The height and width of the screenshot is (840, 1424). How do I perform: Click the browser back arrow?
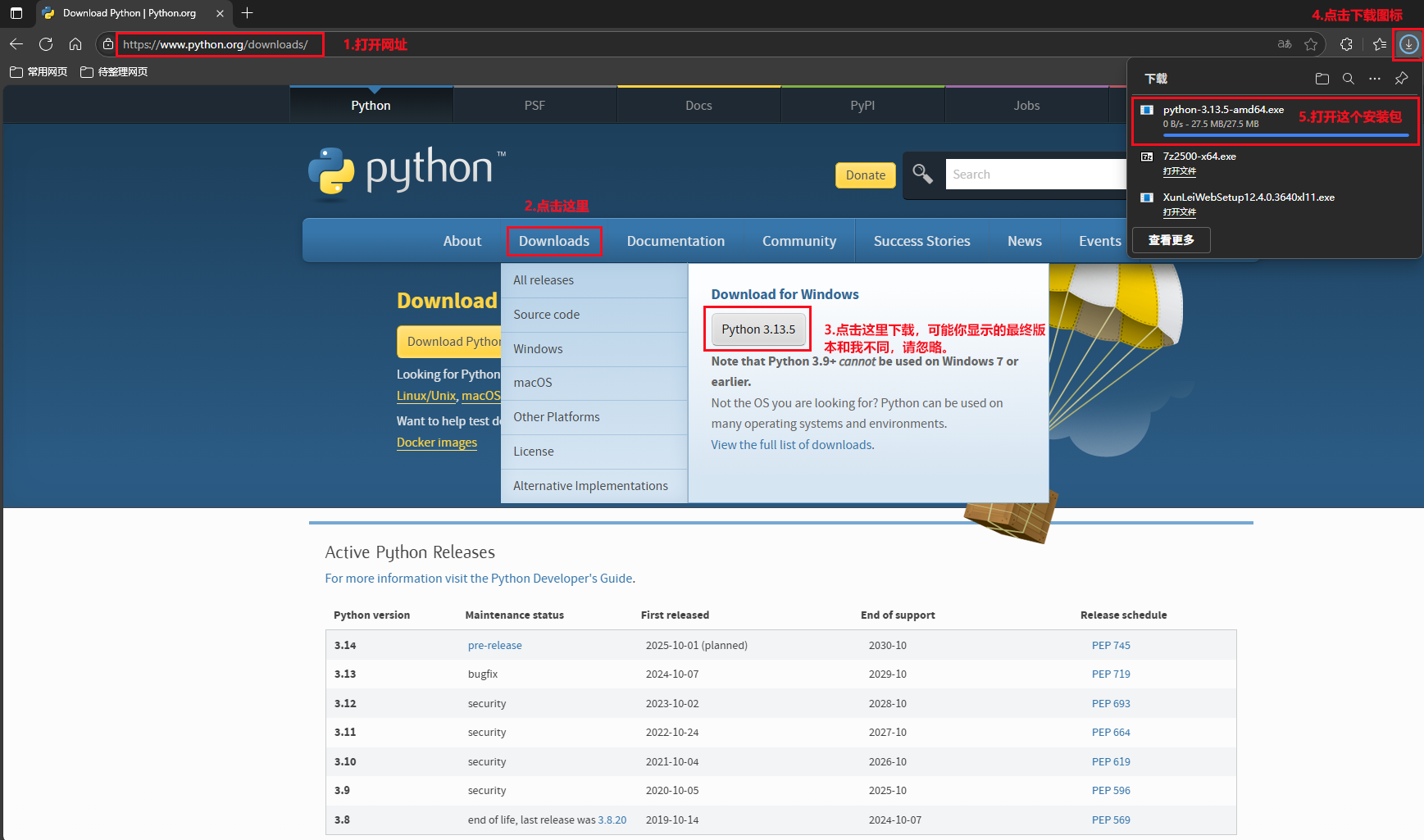tap(16, 44)
